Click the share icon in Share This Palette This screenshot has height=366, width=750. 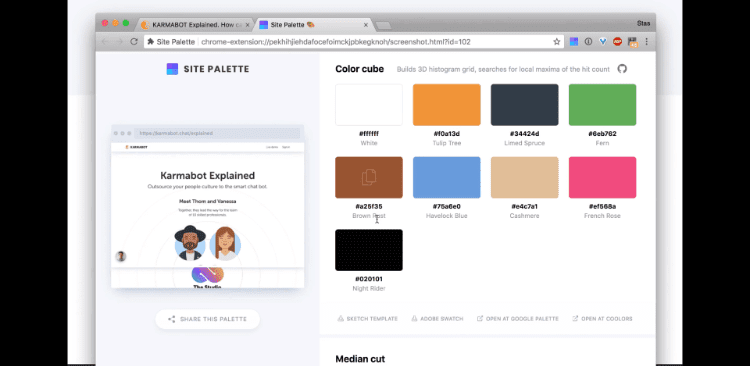click(x=171, y=319)
